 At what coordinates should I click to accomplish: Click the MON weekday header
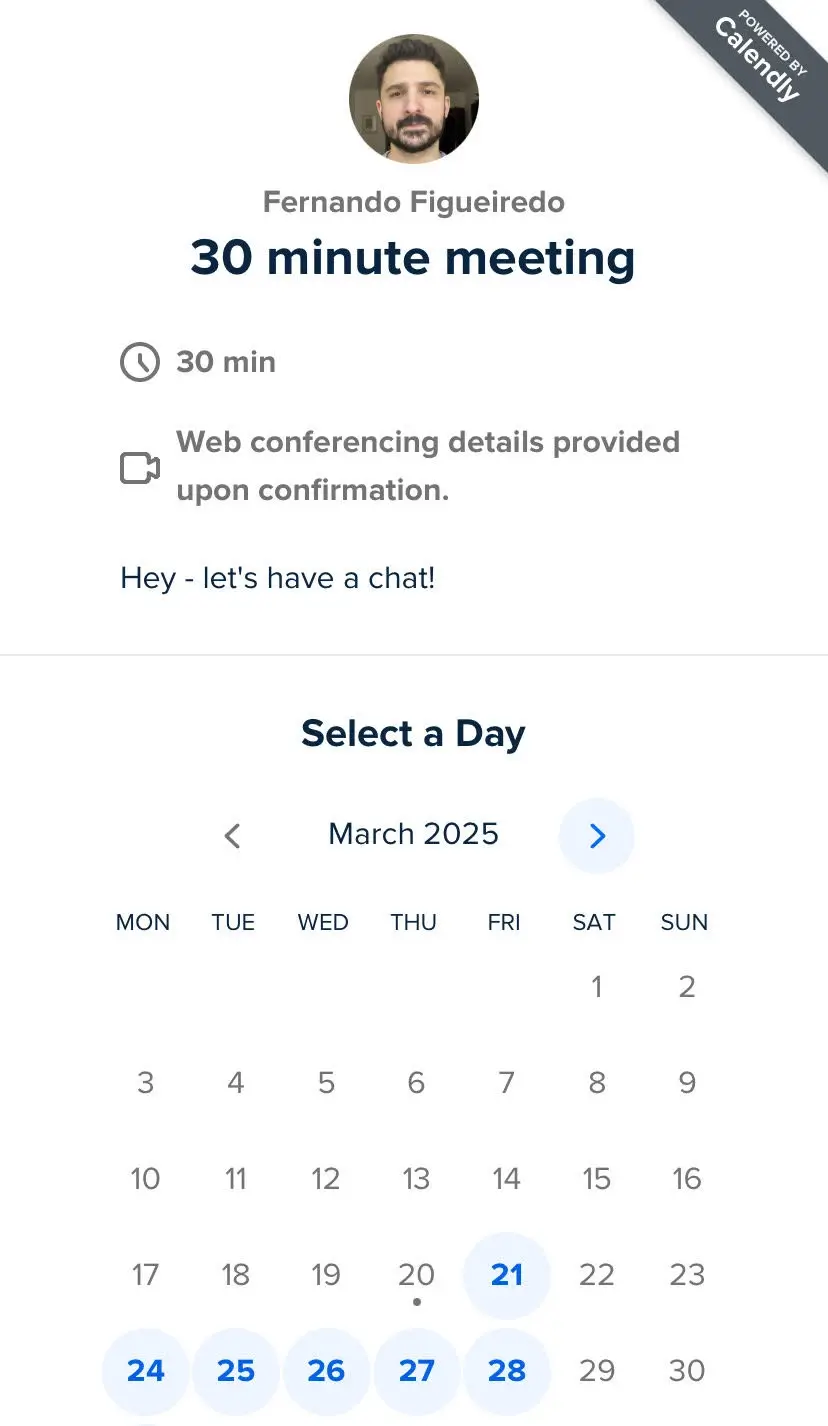pyautogui.click(x=143, y=922)
